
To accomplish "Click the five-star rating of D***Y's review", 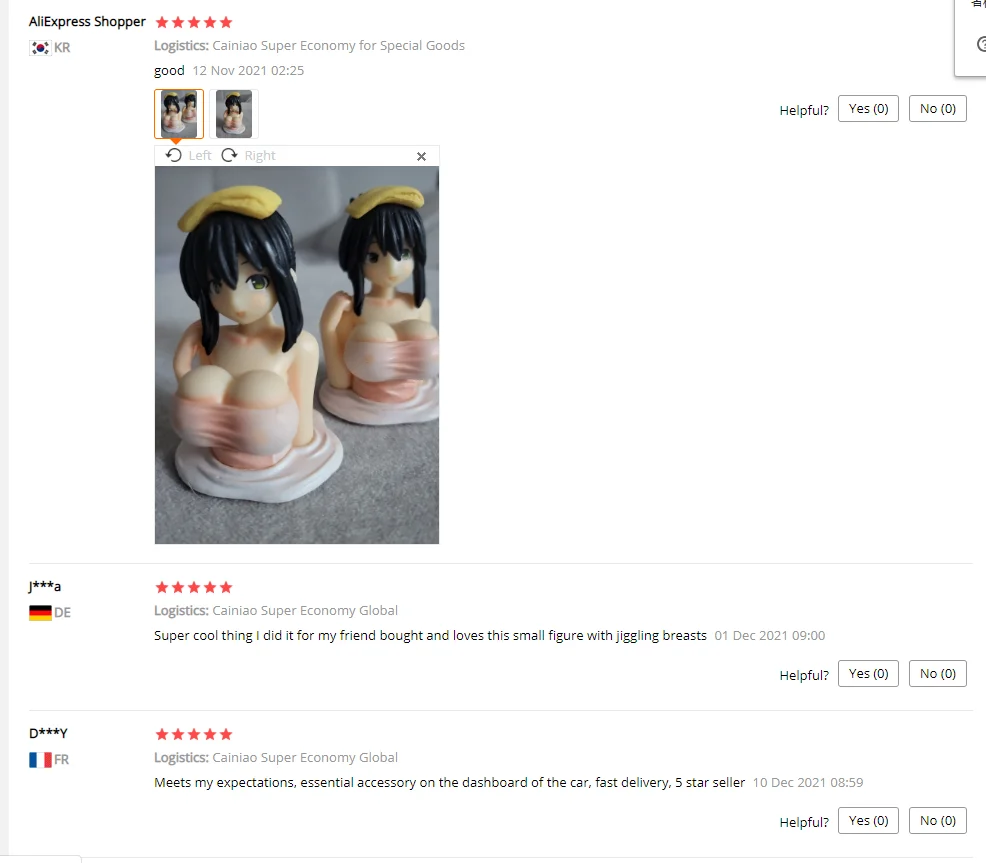I will [x=194, y=734].
